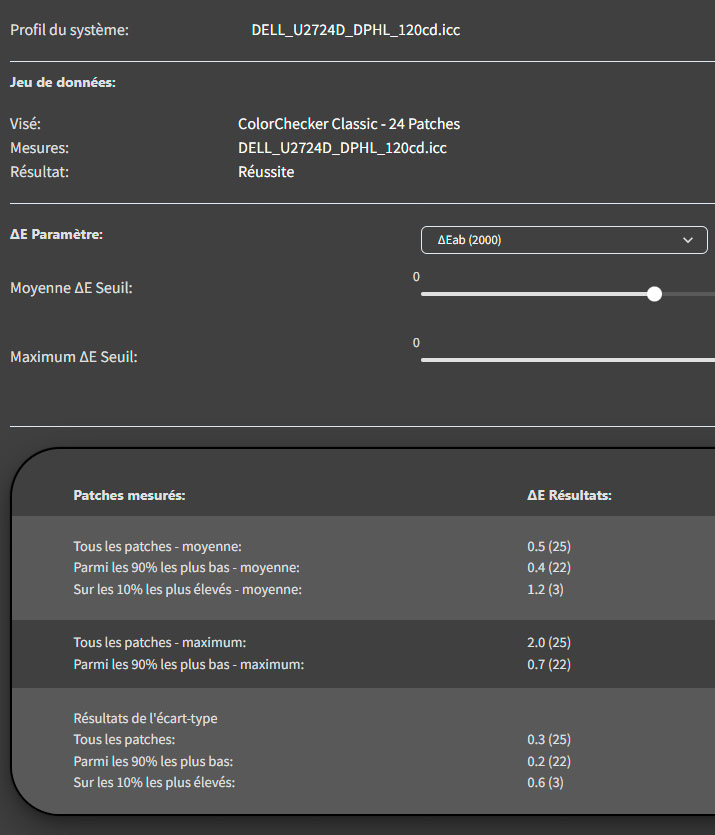The height and width of the screenshot is (835, 715).
Task: Click the value 0.4 (22)
Action: click(549, 568)
